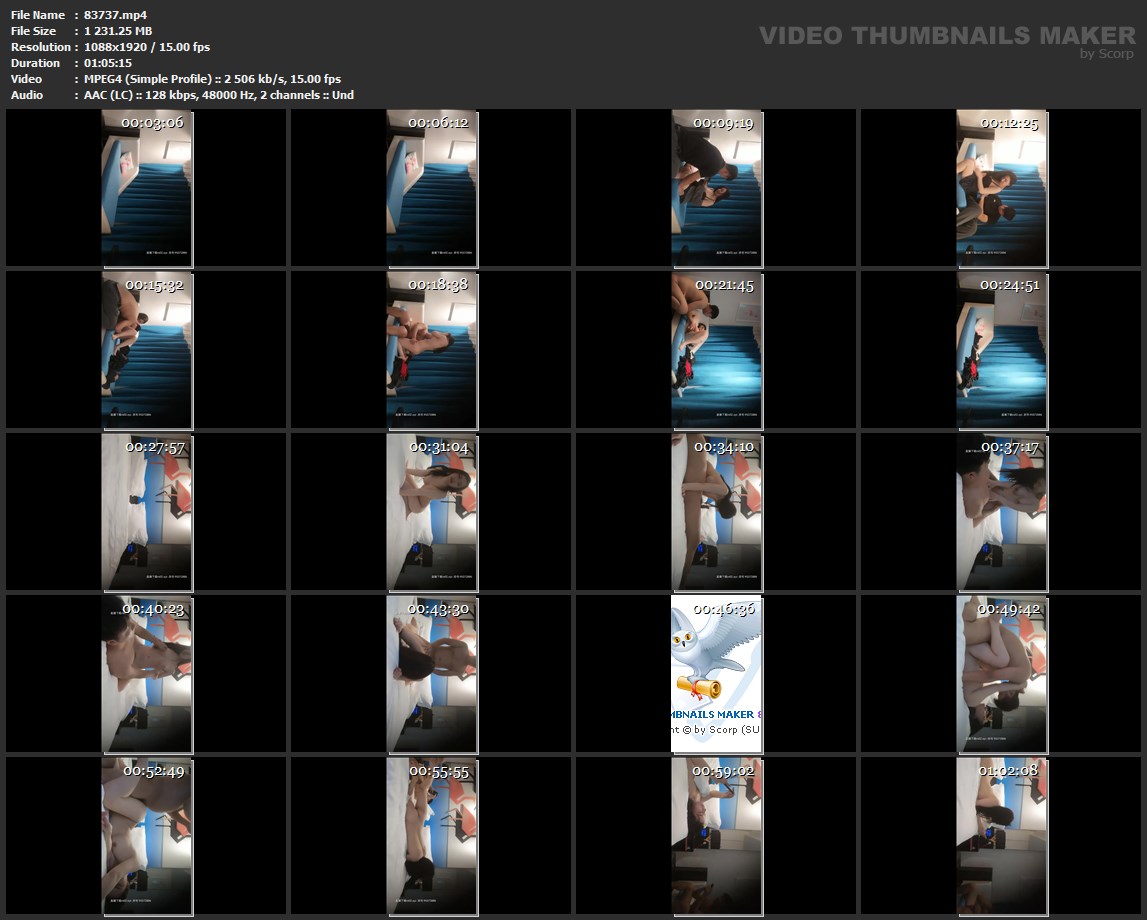Select the thumbnail stamped 00:24:51
Viewport: 1147px width, 920px height.
pos(1001,350)
